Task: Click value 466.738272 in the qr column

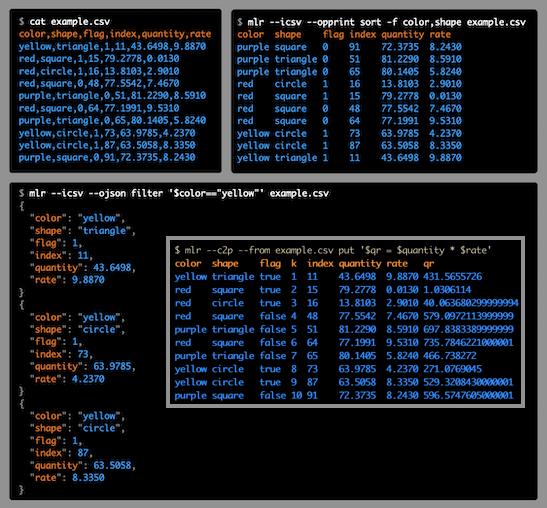Action: pyautogui.click(x=450, y=356)
